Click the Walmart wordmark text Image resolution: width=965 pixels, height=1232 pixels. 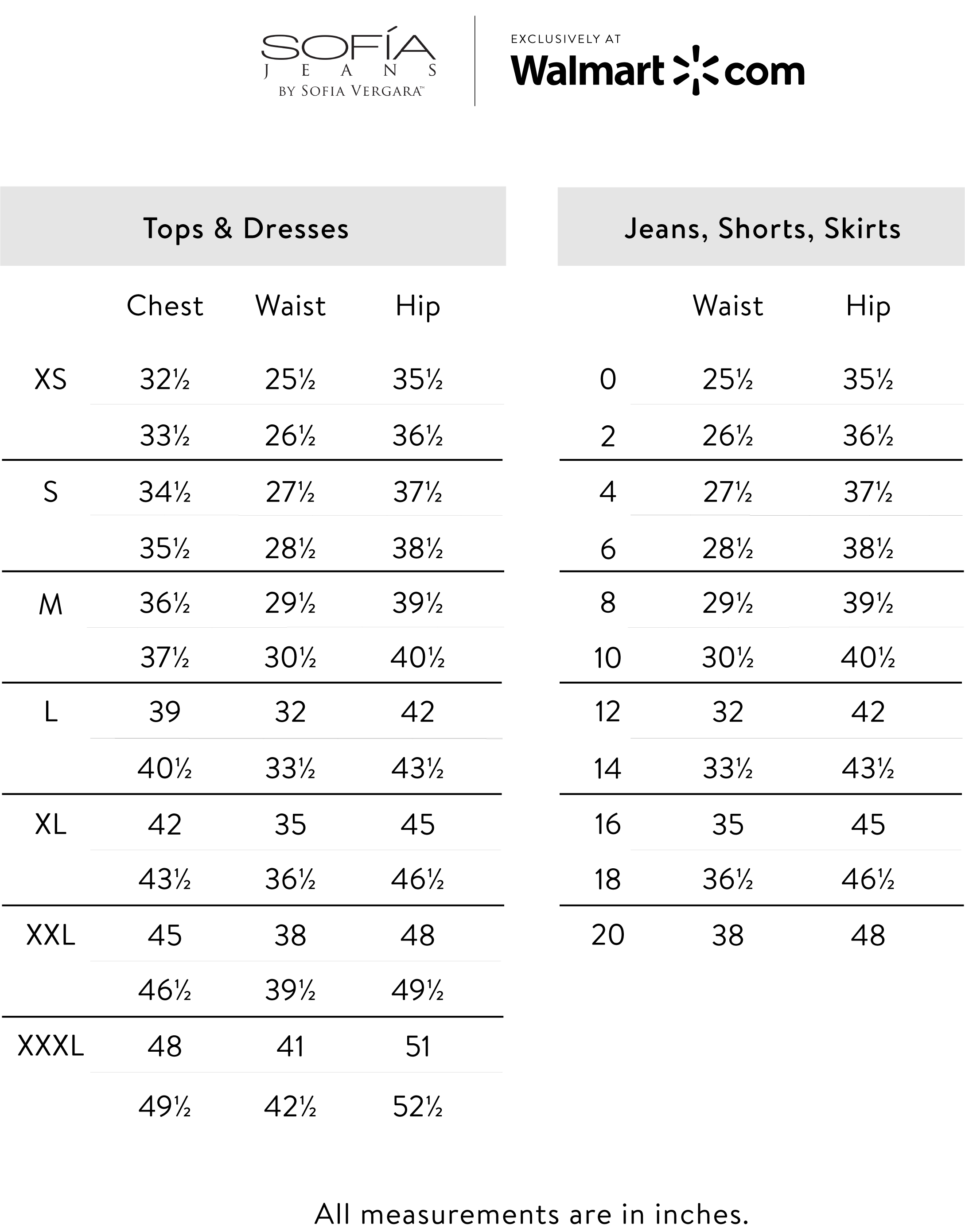pos(588,71)
